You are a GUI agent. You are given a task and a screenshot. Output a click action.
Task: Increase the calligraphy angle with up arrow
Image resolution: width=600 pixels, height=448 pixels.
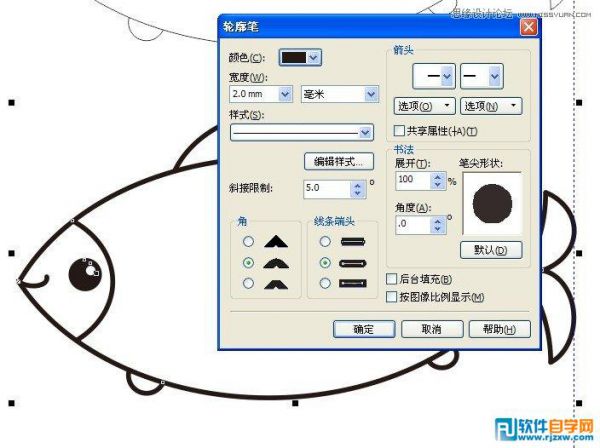click(438, 221)
